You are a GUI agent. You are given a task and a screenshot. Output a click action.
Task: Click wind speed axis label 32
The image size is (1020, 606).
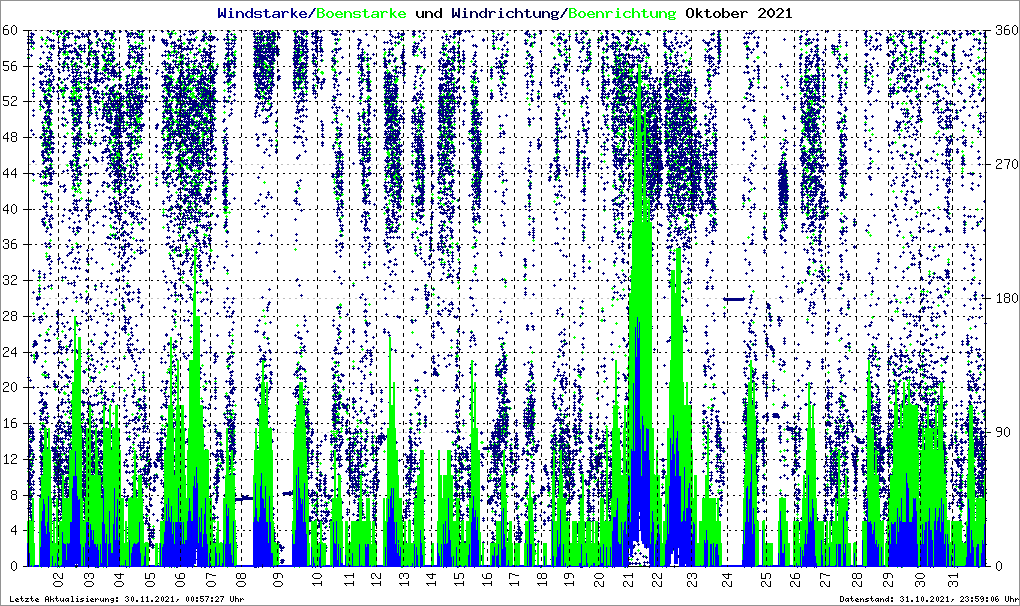(x=10, y=281)
